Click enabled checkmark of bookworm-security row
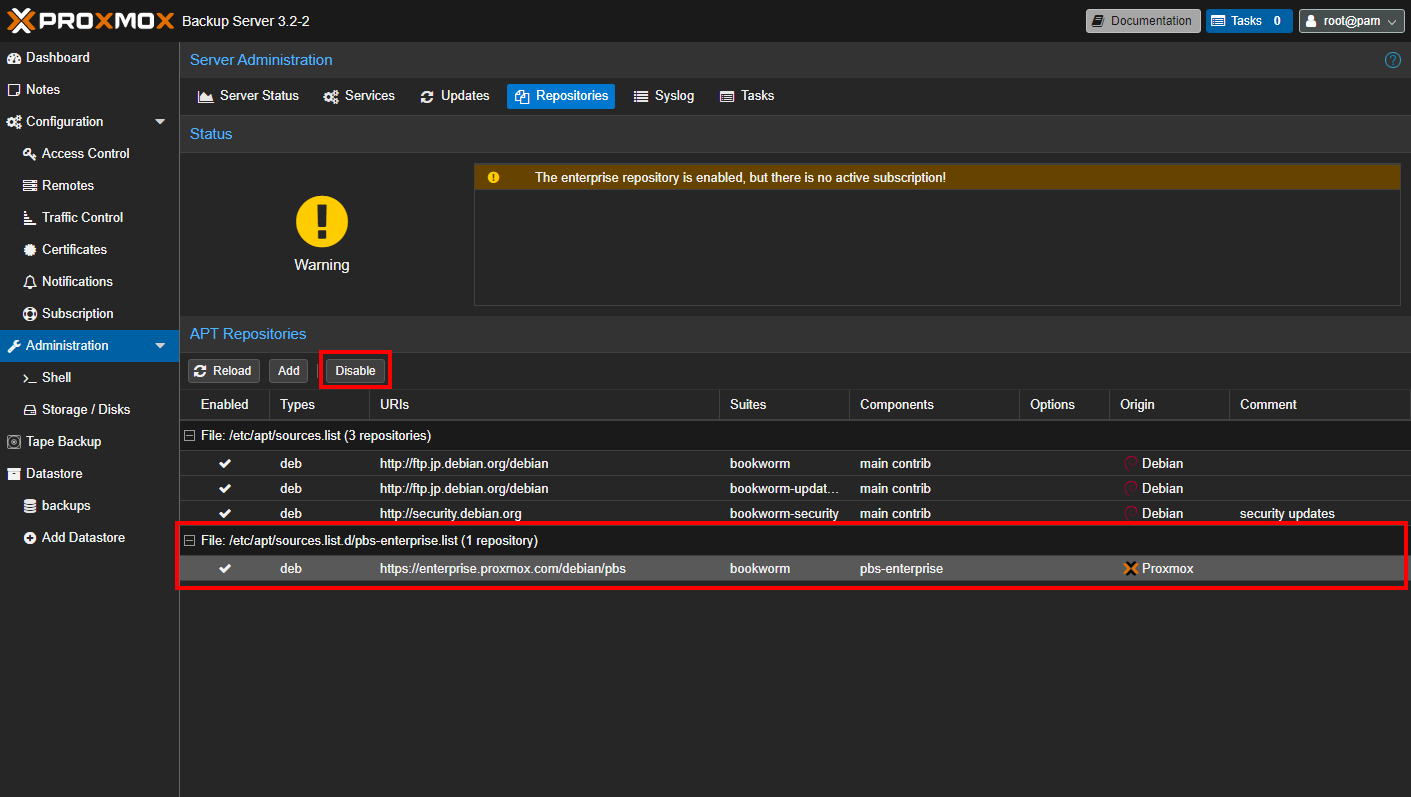Screen dimensions: 1411x797 pos(225,514)
